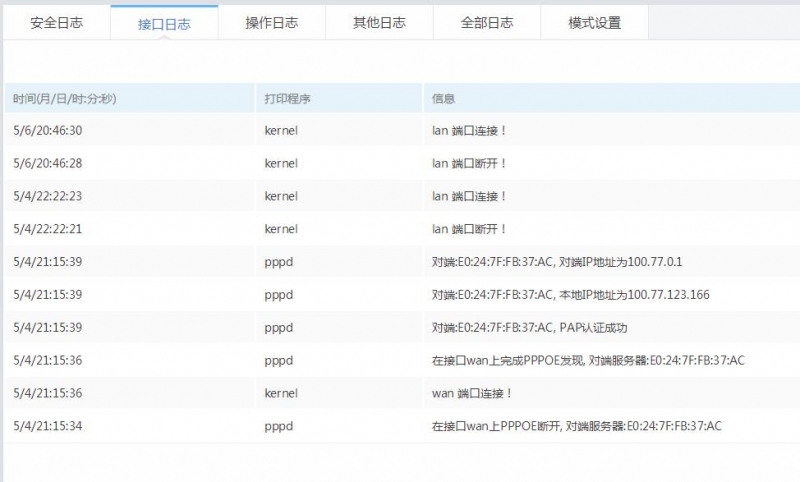Image resolution: width=800 pixels, height=482 pixels.
Task: Click the 时间(月/日/时:分:秒) column header
Action: tap(65, 99)
